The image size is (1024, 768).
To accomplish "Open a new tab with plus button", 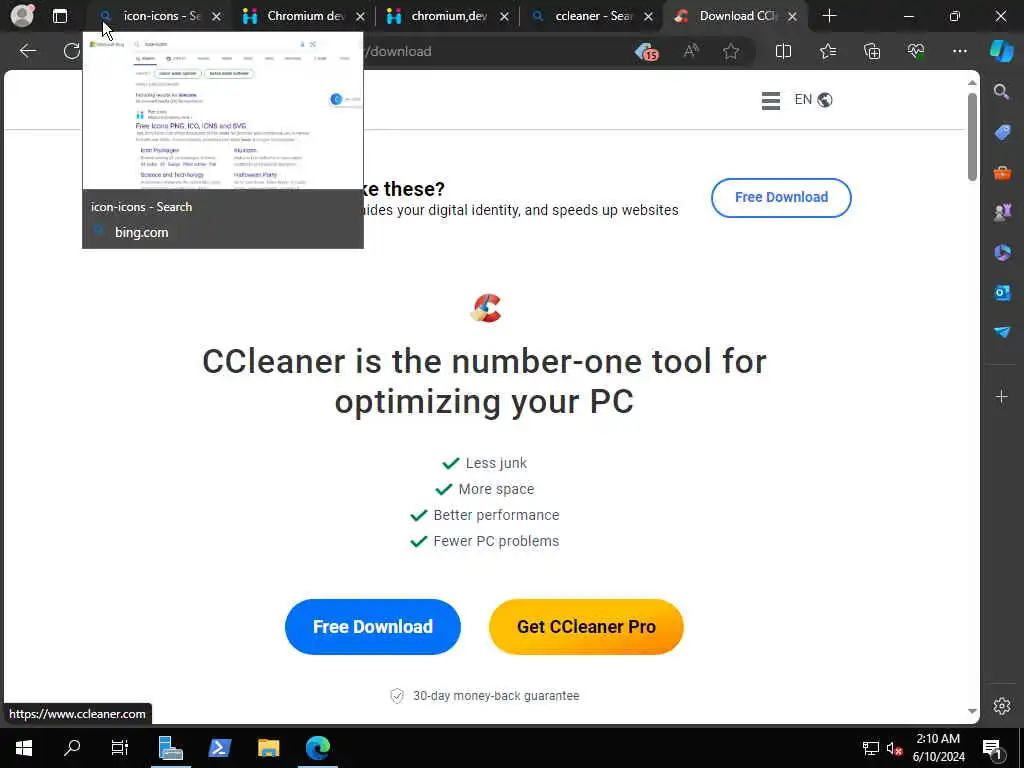I will pos(829,16).
